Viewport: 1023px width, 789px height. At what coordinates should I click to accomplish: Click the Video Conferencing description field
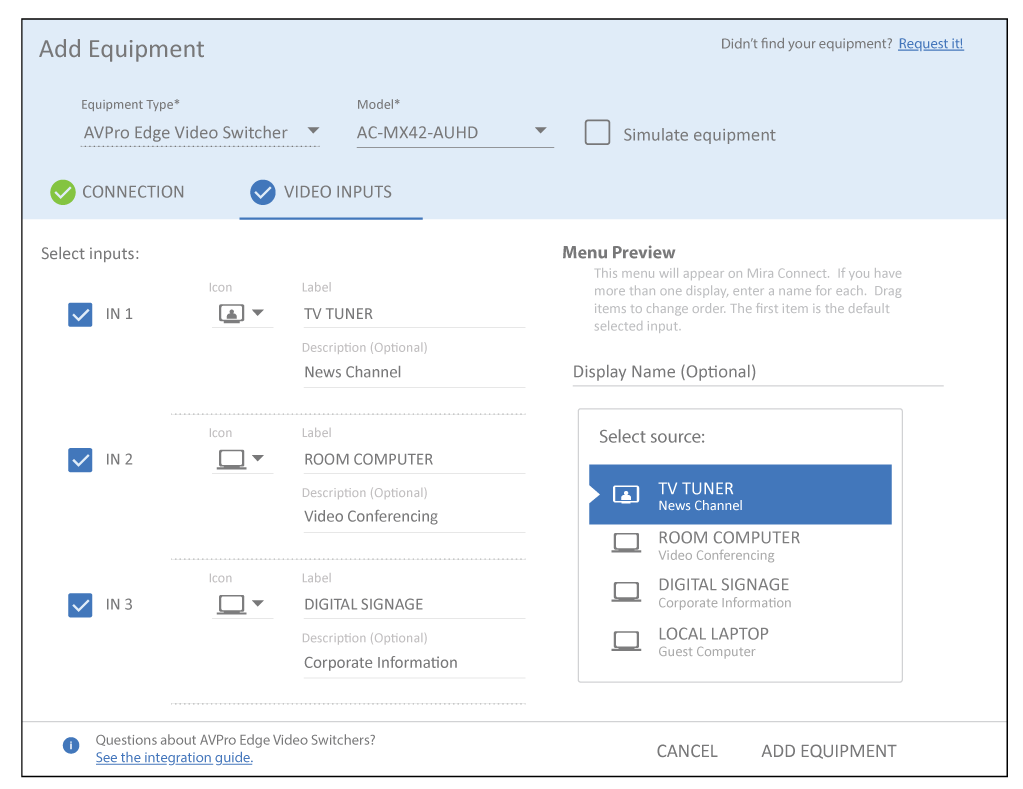tap(414, 517)
